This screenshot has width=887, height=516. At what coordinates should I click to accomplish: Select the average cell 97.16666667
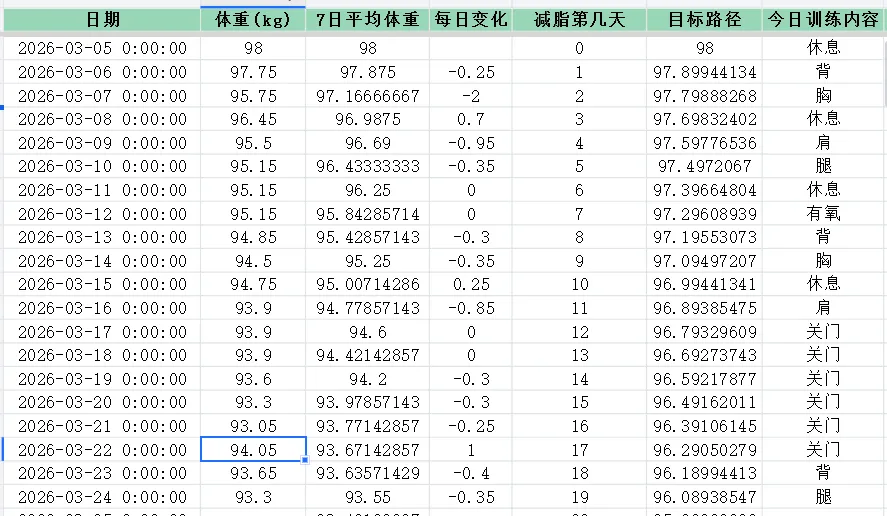(x=368, y=96)
